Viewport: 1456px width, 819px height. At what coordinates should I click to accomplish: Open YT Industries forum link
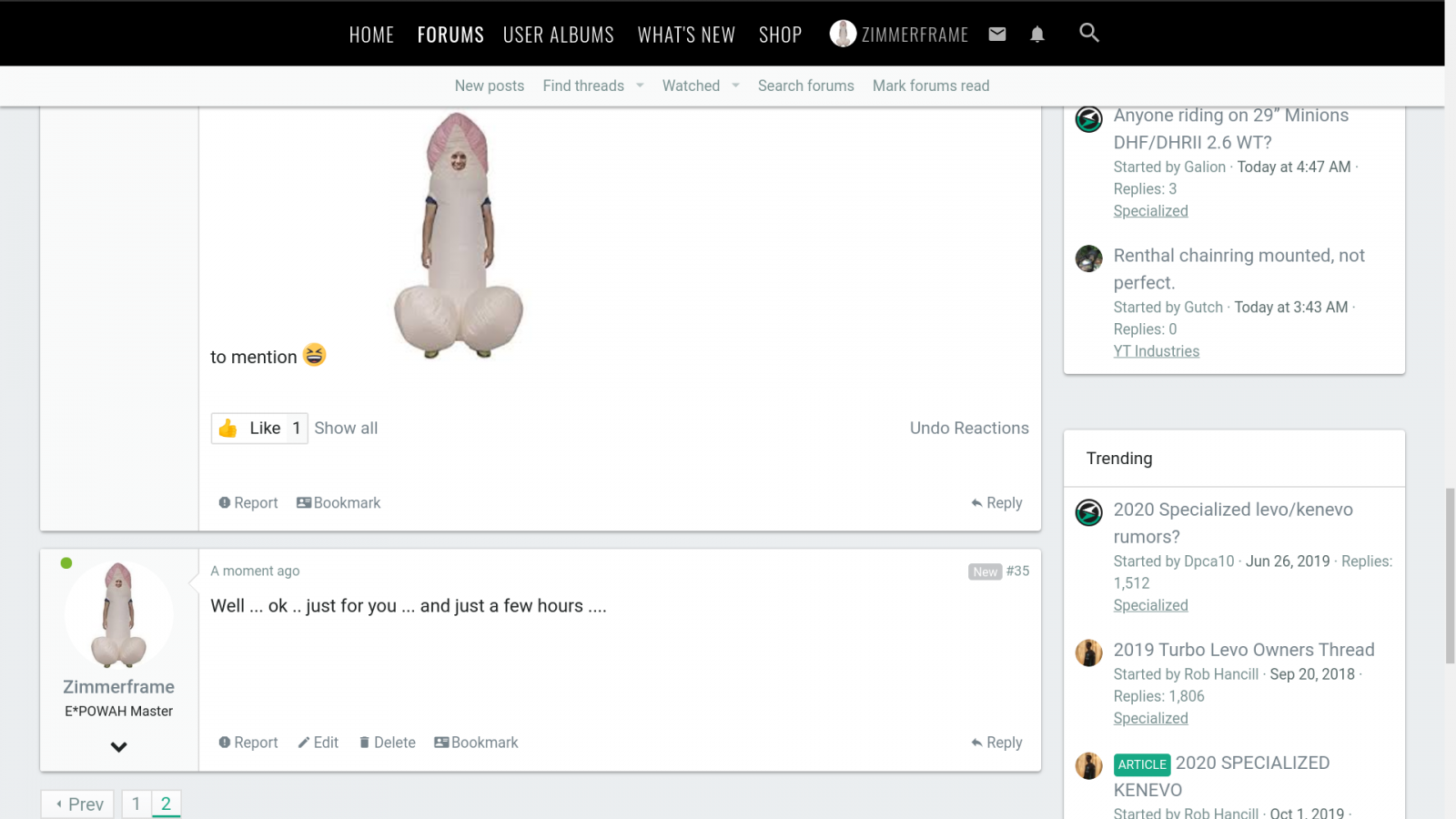pos(1157,351)
